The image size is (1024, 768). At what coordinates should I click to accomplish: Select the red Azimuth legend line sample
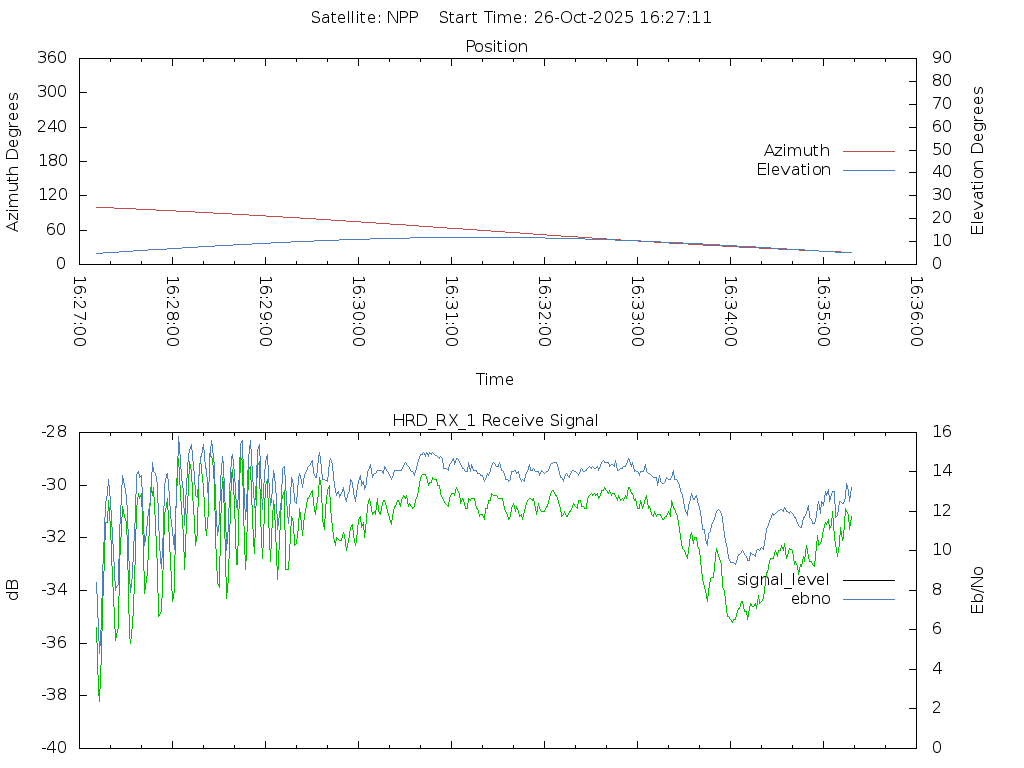tap(868, 151)
